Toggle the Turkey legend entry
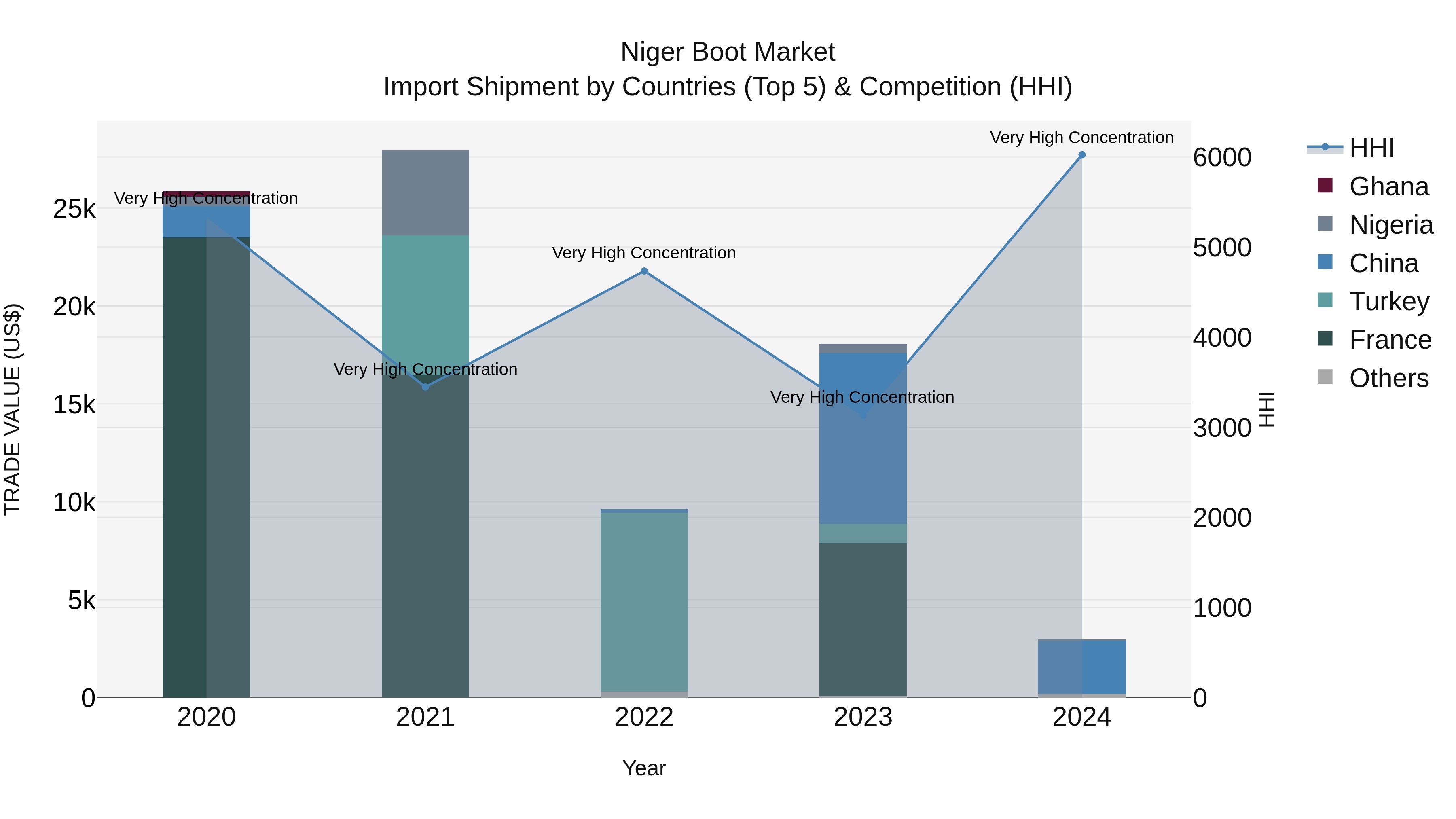1456x819 pixels. [1373, 301]
